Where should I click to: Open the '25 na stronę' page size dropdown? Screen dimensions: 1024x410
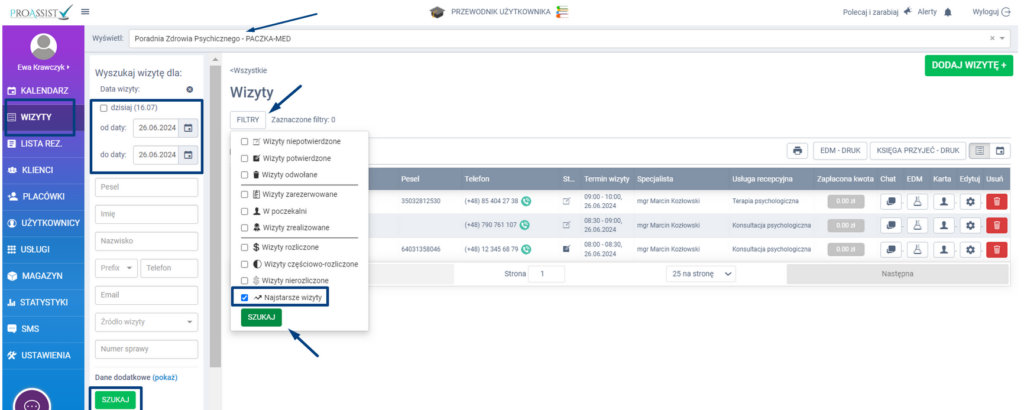point(701,273)
